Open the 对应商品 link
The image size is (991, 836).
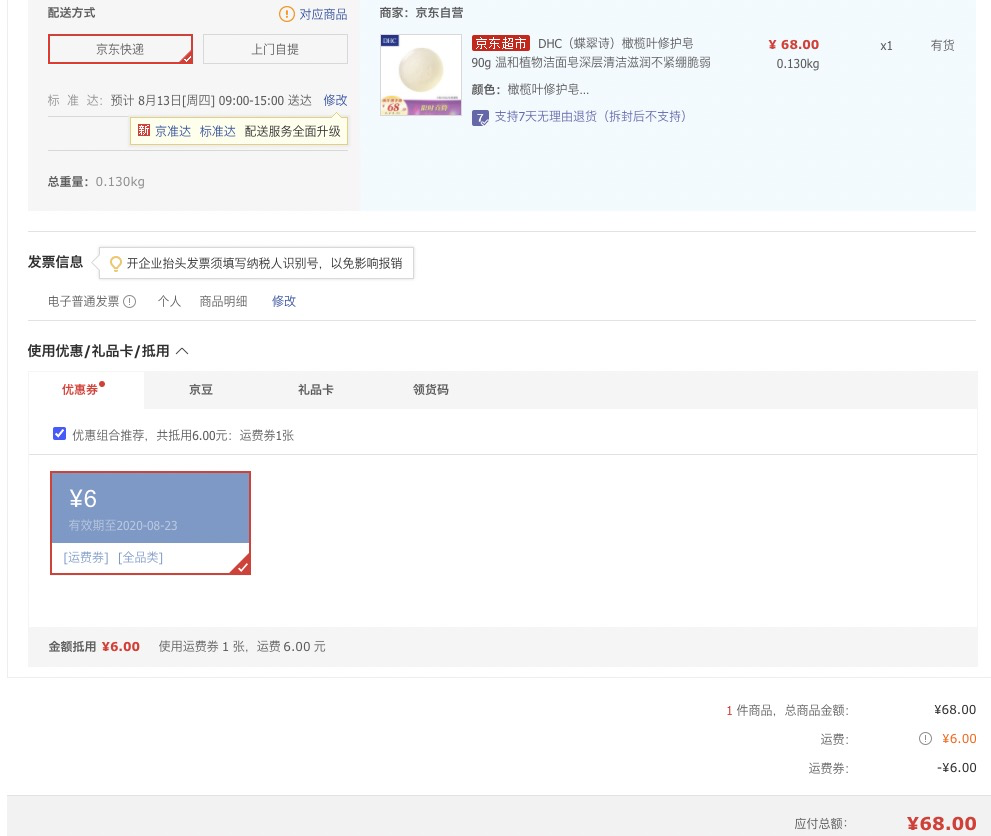(x=323, y=14)
